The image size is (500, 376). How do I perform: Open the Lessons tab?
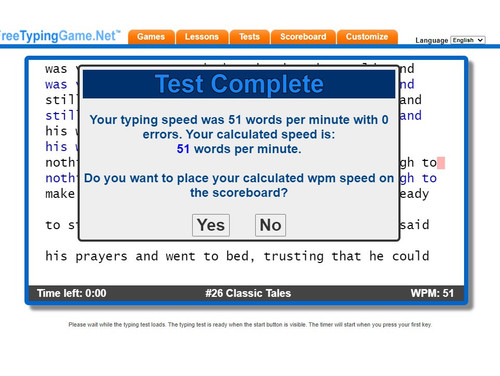[202, 37]
